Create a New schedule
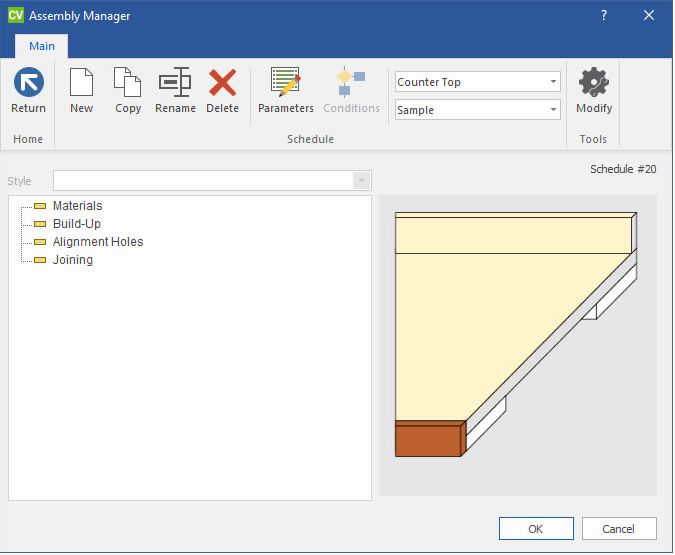This screenshot has width=675, height=555. [81, 83]
